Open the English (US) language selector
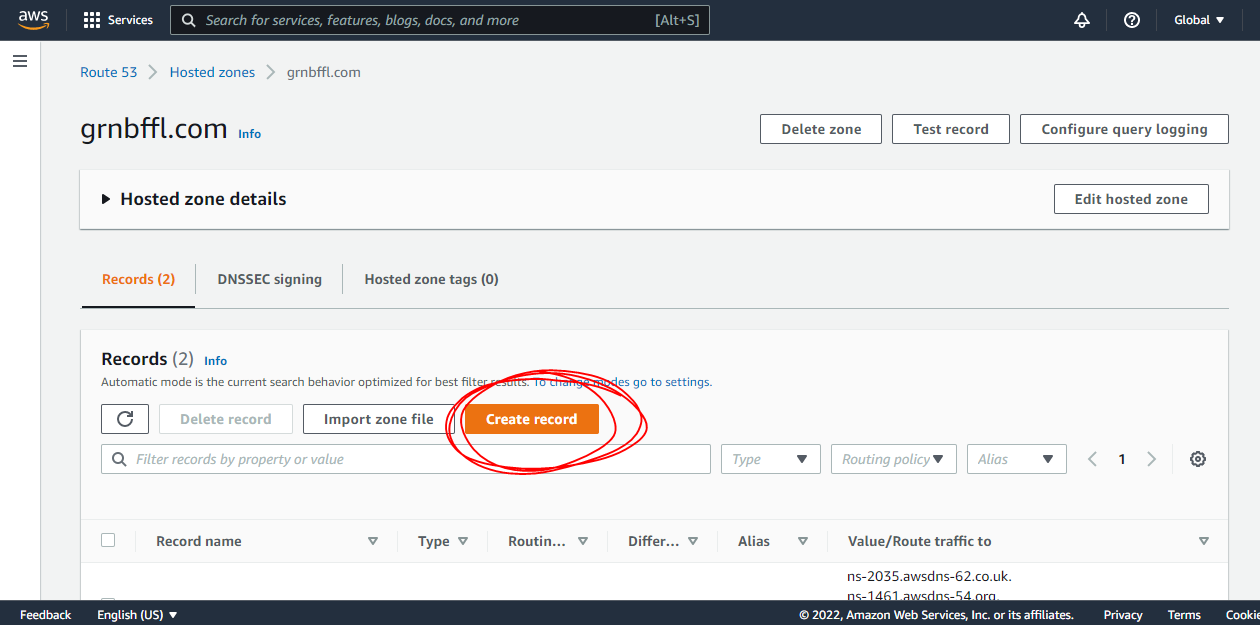 coord(137,615)
